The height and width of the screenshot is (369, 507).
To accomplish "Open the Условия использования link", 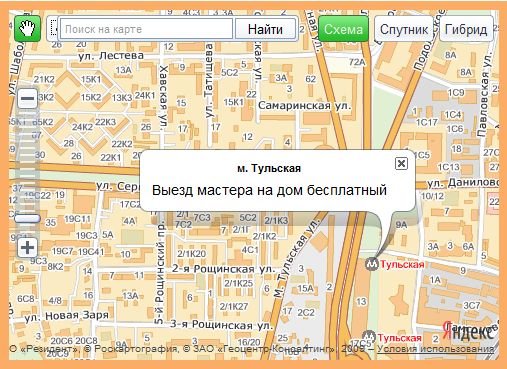I will (x=436, y=349).
